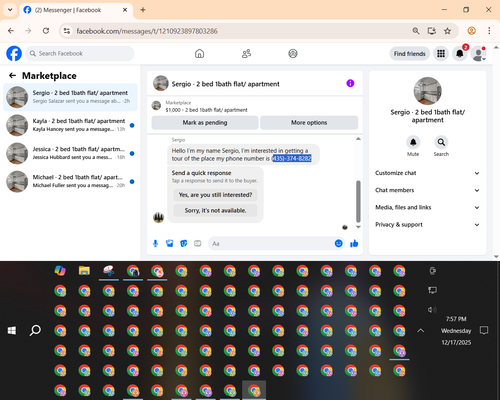Send quick reply 'Sorry, it's not available.'
The image size is (500, 400).
click(215, 210)
